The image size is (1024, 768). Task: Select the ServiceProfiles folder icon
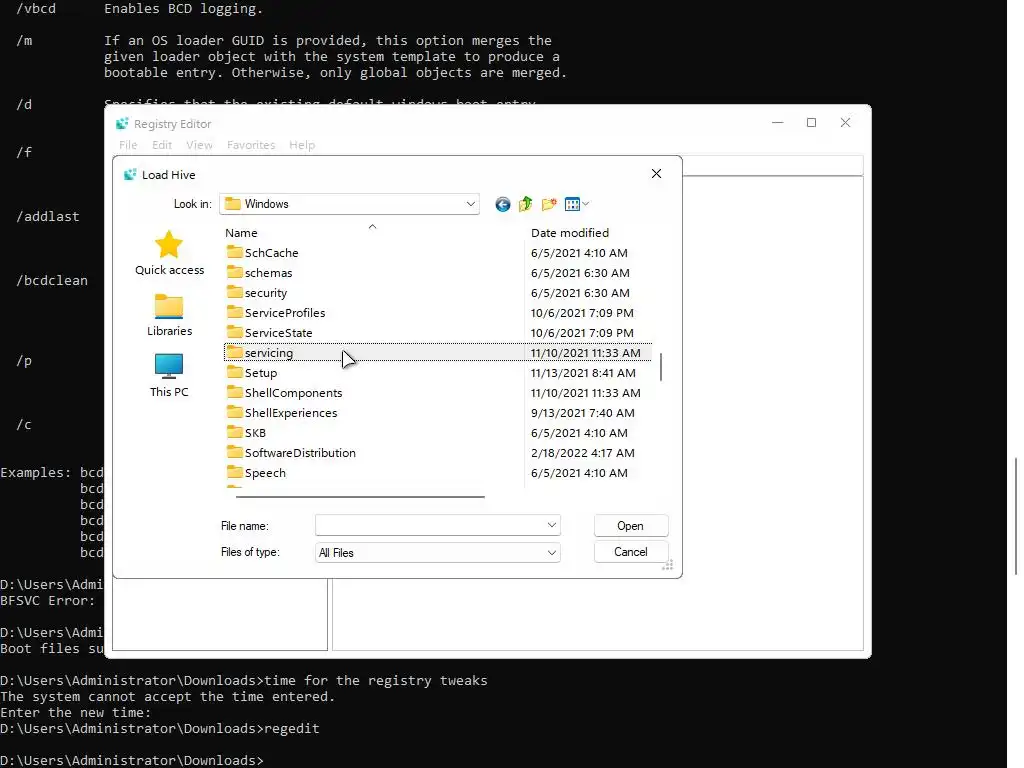(234, 312)
